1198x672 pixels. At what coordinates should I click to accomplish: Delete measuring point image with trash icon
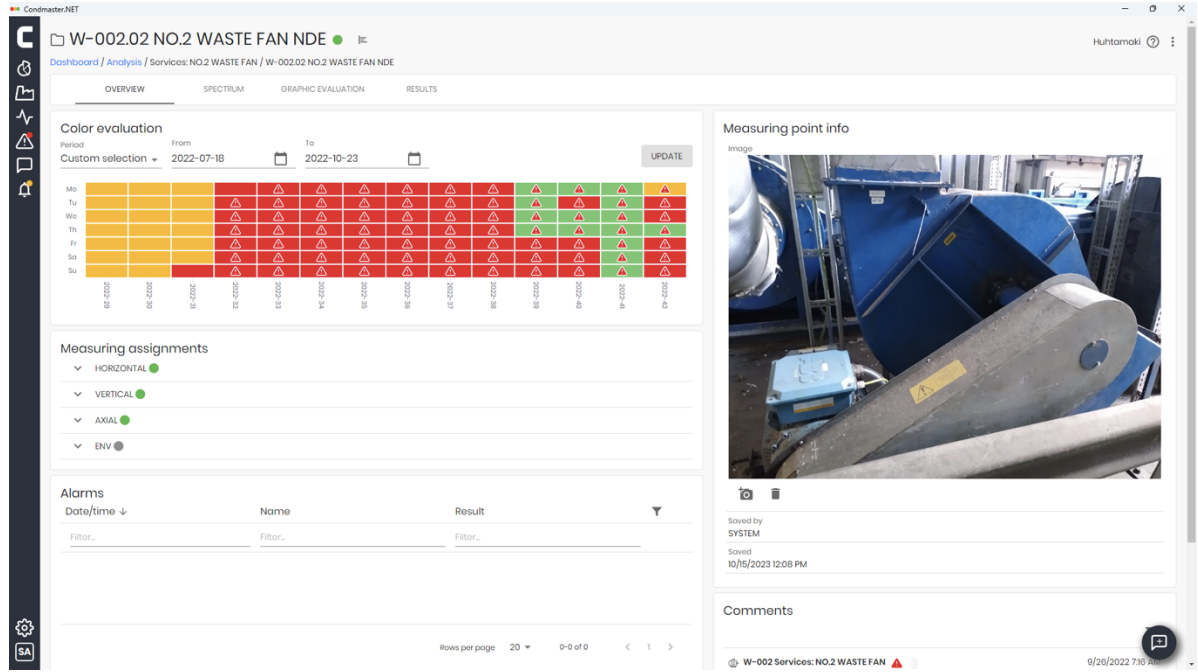tap(775, 494)
